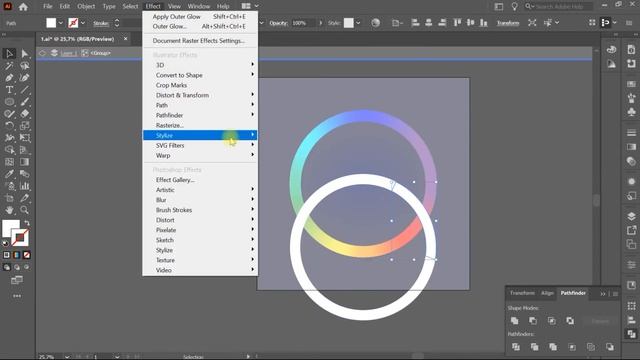Select the Line Segment tool

(x=24, y=90)
